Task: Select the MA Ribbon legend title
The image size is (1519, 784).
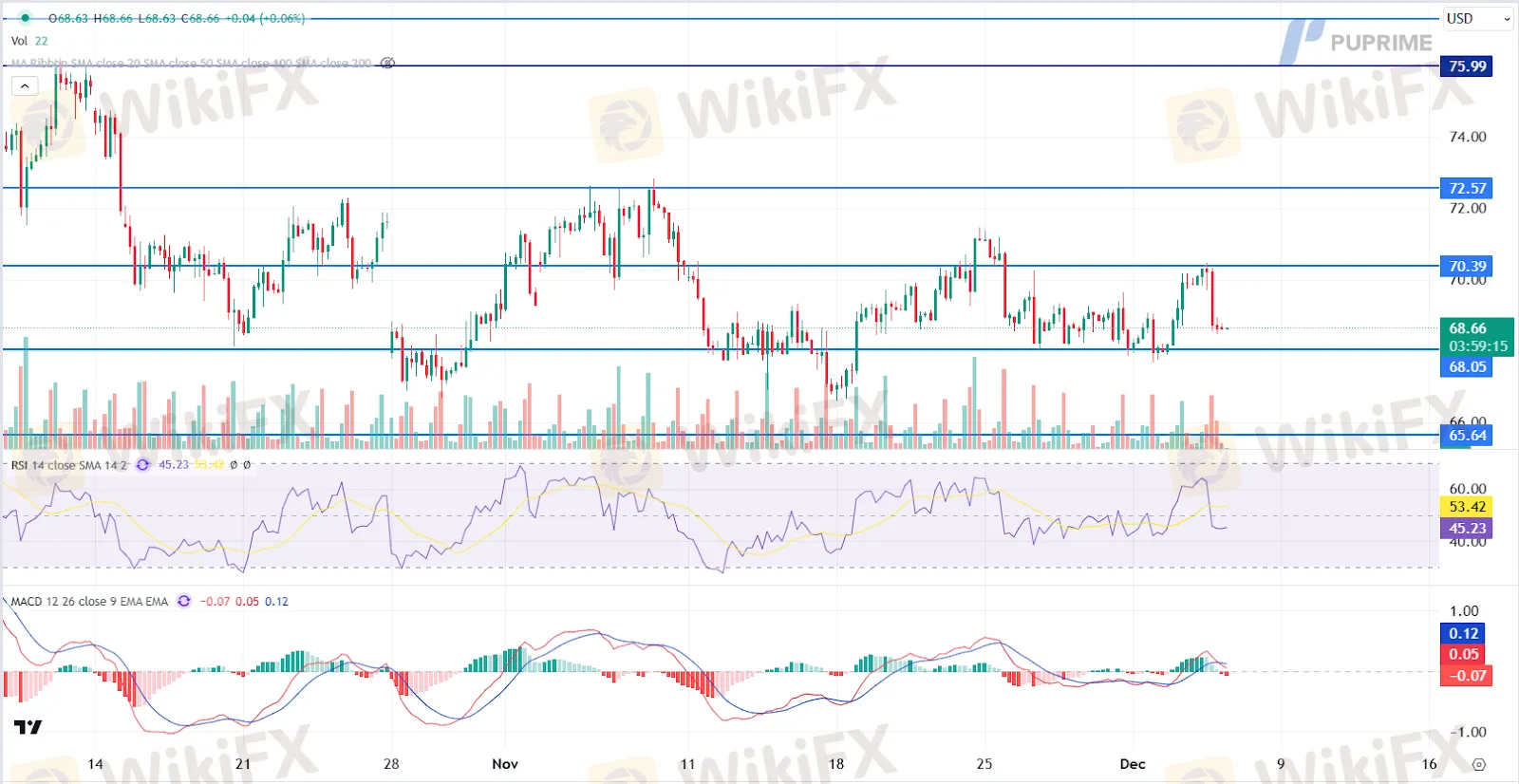Action: tap(191, 64)
